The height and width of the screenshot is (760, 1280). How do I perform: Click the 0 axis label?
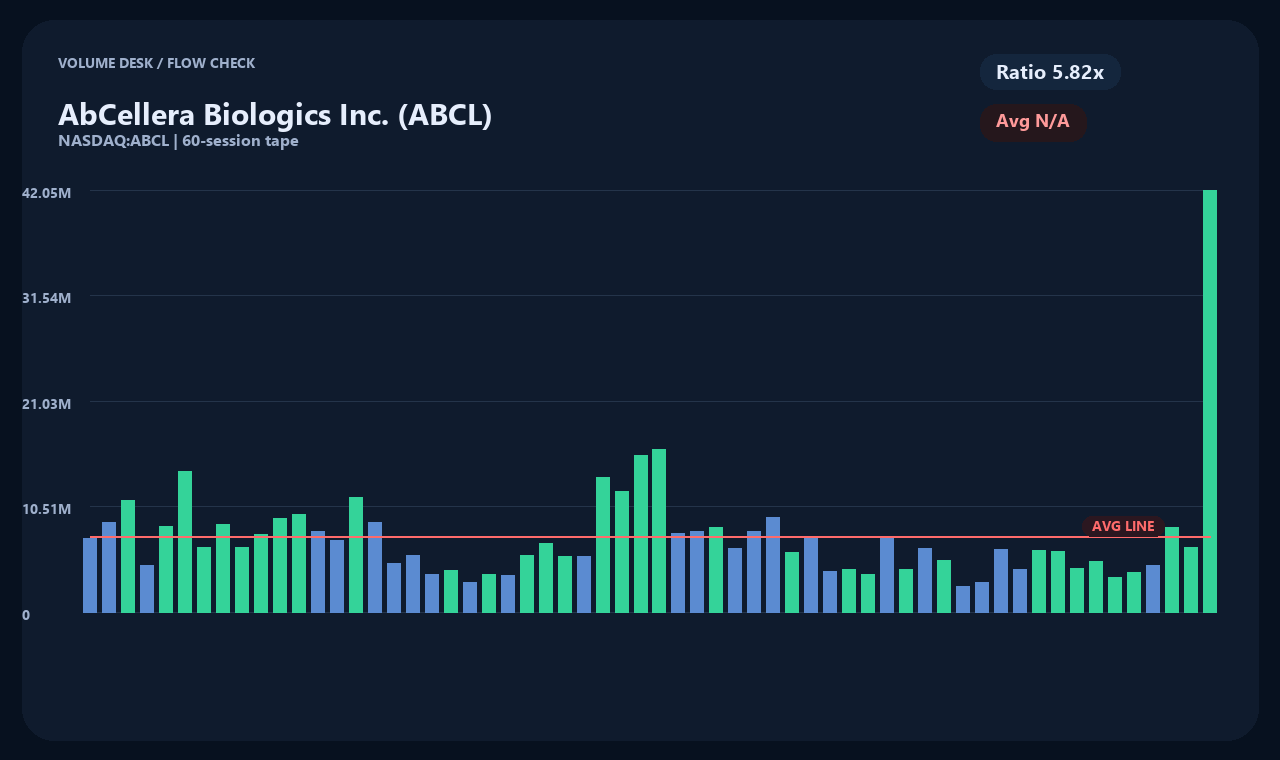pyautogui.click(x=26, y=615)
